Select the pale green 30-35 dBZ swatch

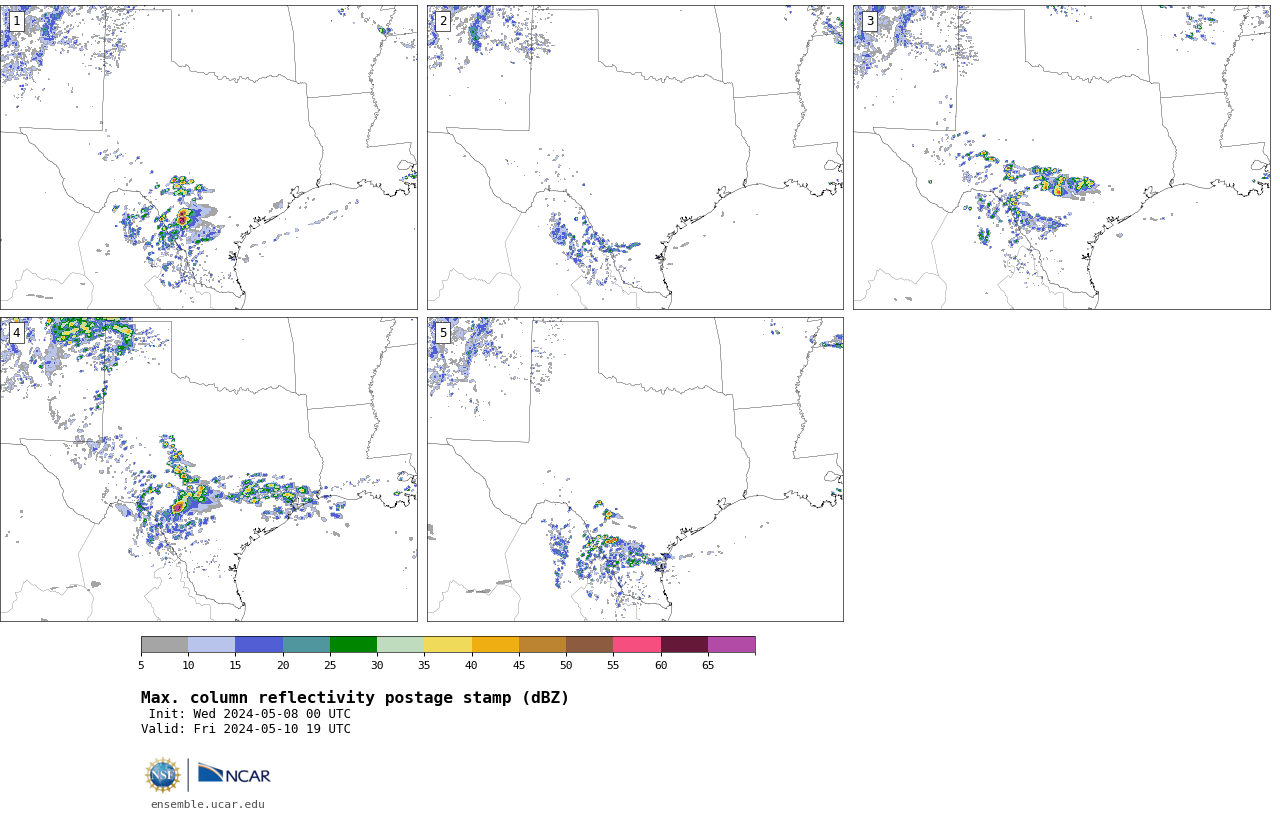400,644
